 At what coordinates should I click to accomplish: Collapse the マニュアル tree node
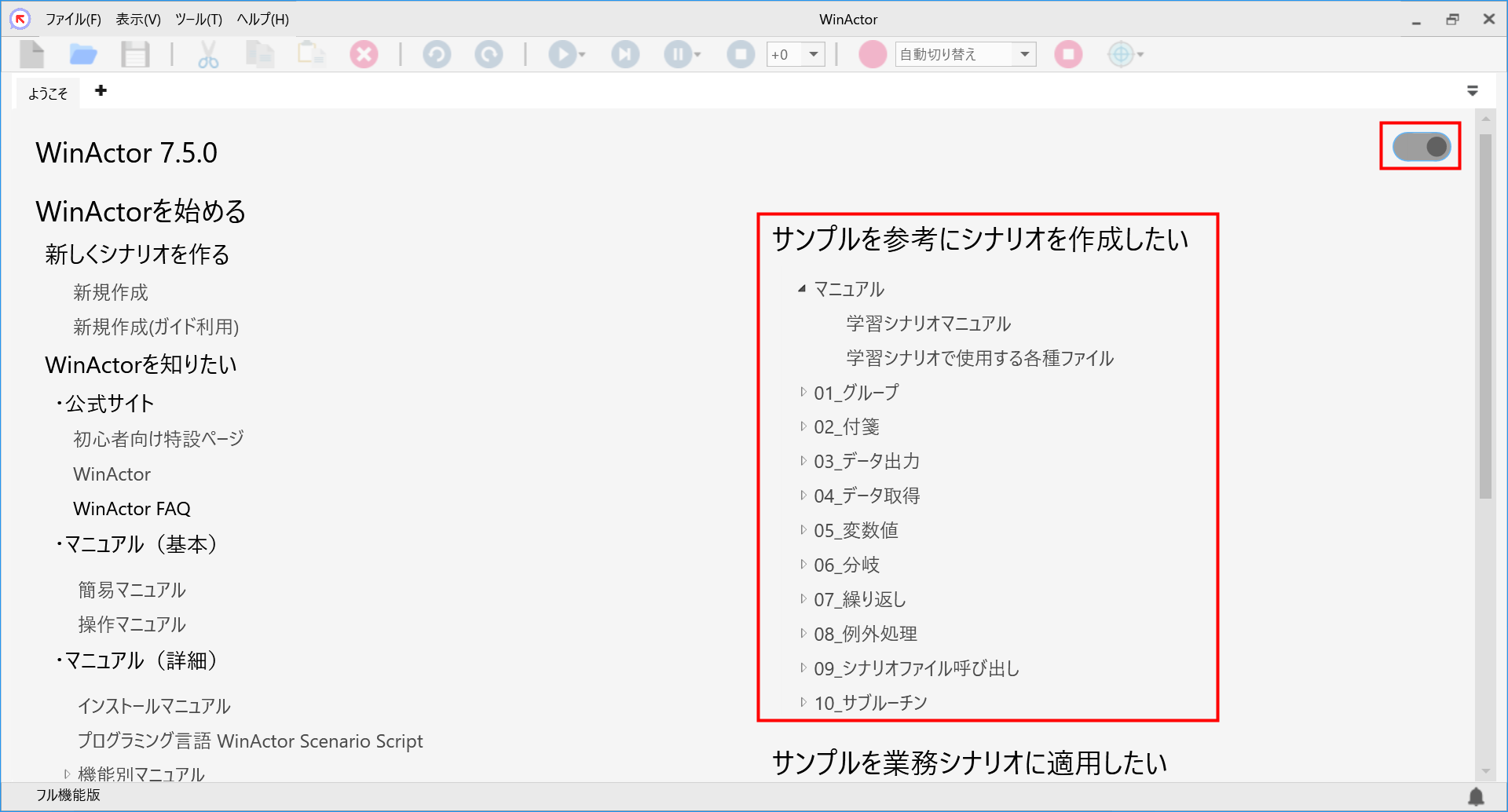tap(802, 289)
